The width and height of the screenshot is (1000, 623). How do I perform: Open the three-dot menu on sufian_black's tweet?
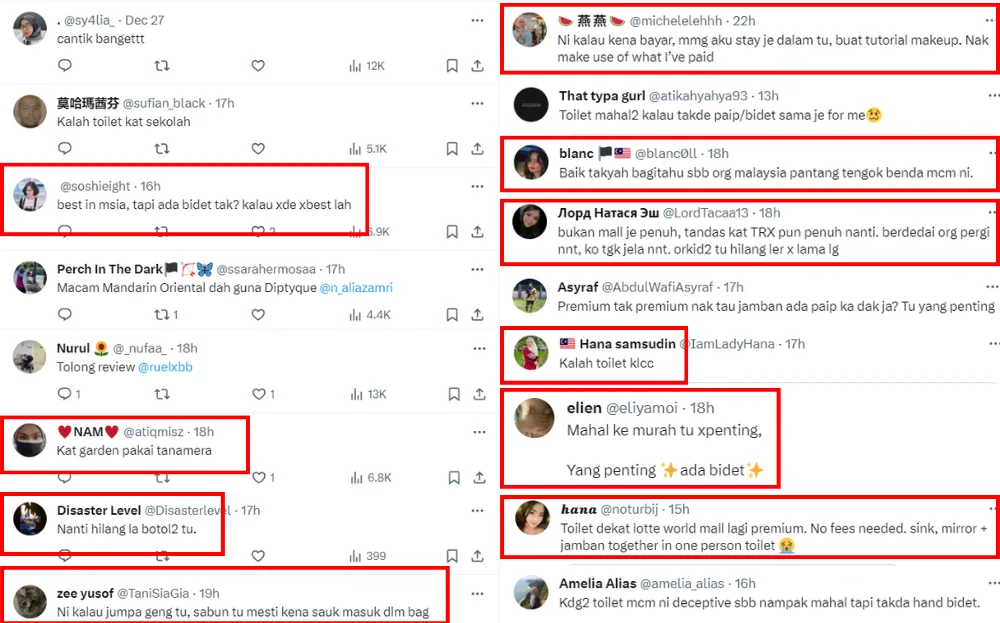[x=478, y=103]
